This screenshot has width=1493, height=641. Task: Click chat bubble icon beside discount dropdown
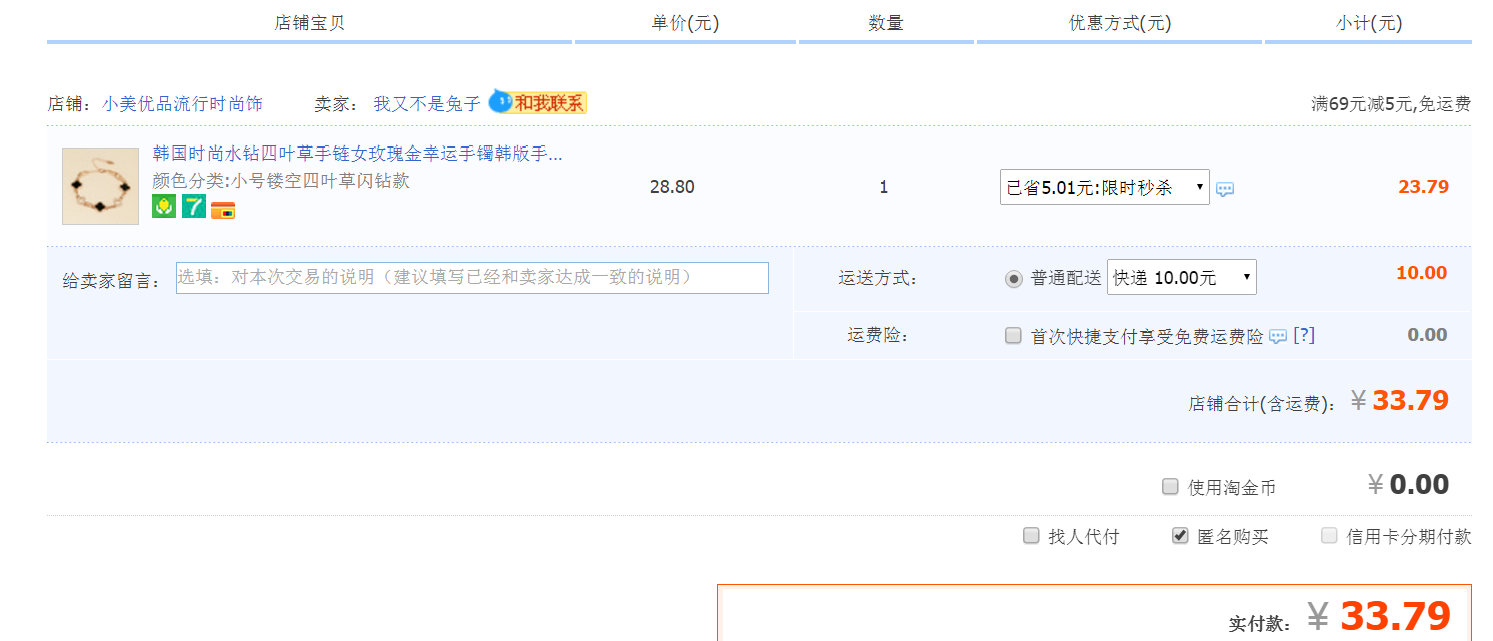1225,189
